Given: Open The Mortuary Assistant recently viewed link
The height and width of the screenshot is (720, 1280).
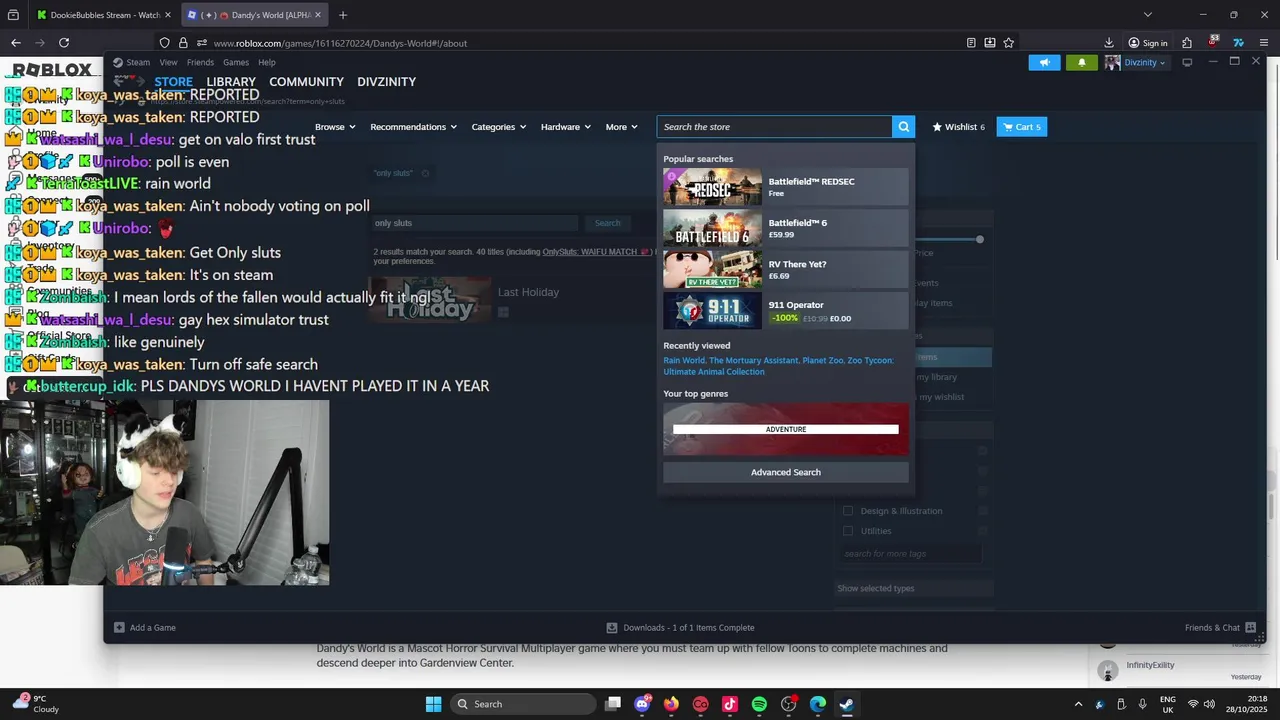Looking at the screenshot, I should coord(752,360).
